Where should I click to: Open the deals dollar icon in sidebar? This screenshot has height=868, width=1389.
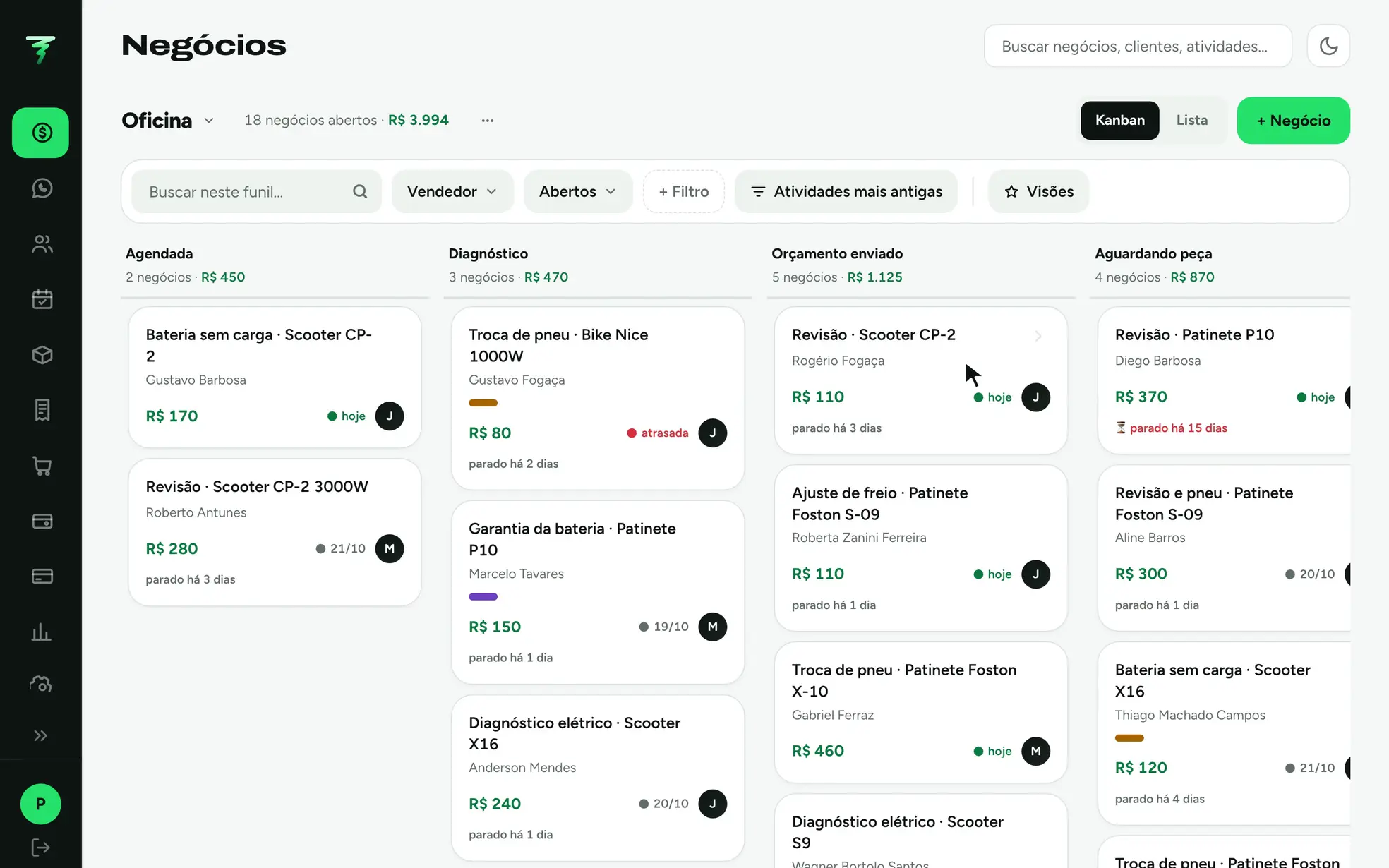click(41, 133)
